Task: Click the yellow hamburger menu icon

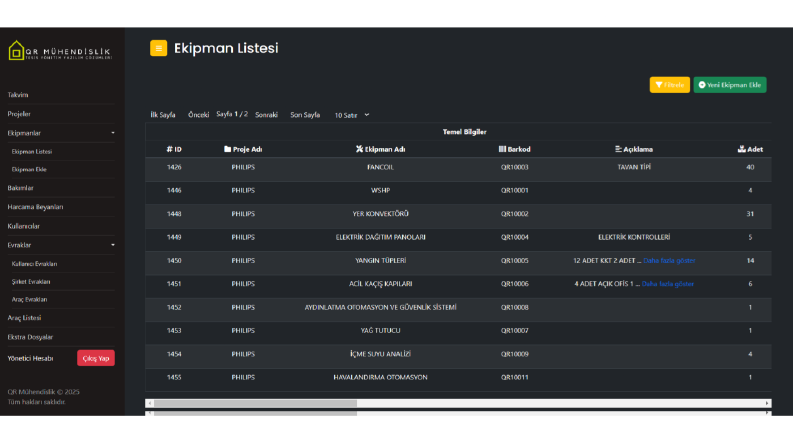Action: tap(158, 48)
